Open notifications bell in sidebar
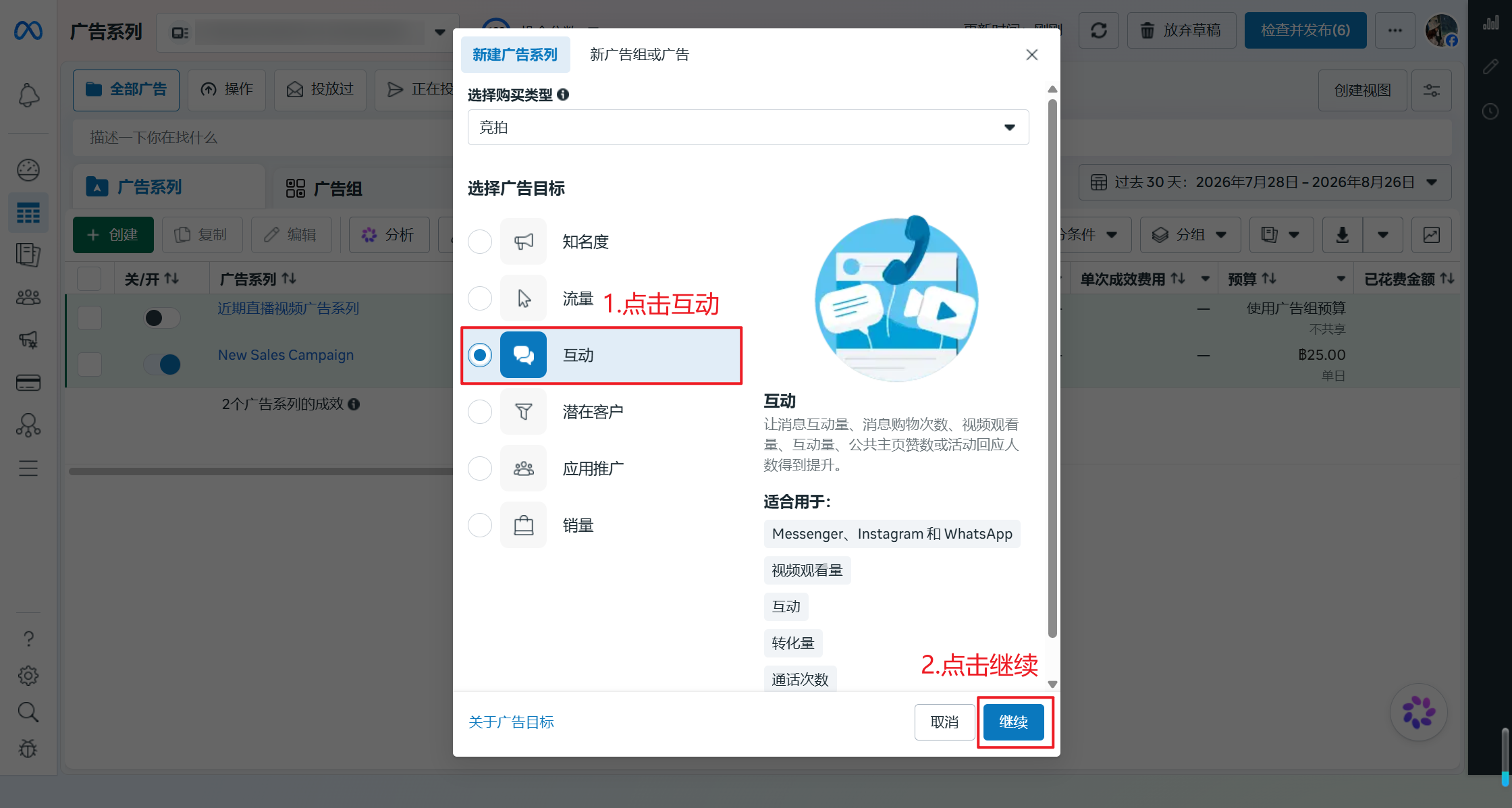The height and width of the screenshot is (808, 1512). (x=28, y=95)
